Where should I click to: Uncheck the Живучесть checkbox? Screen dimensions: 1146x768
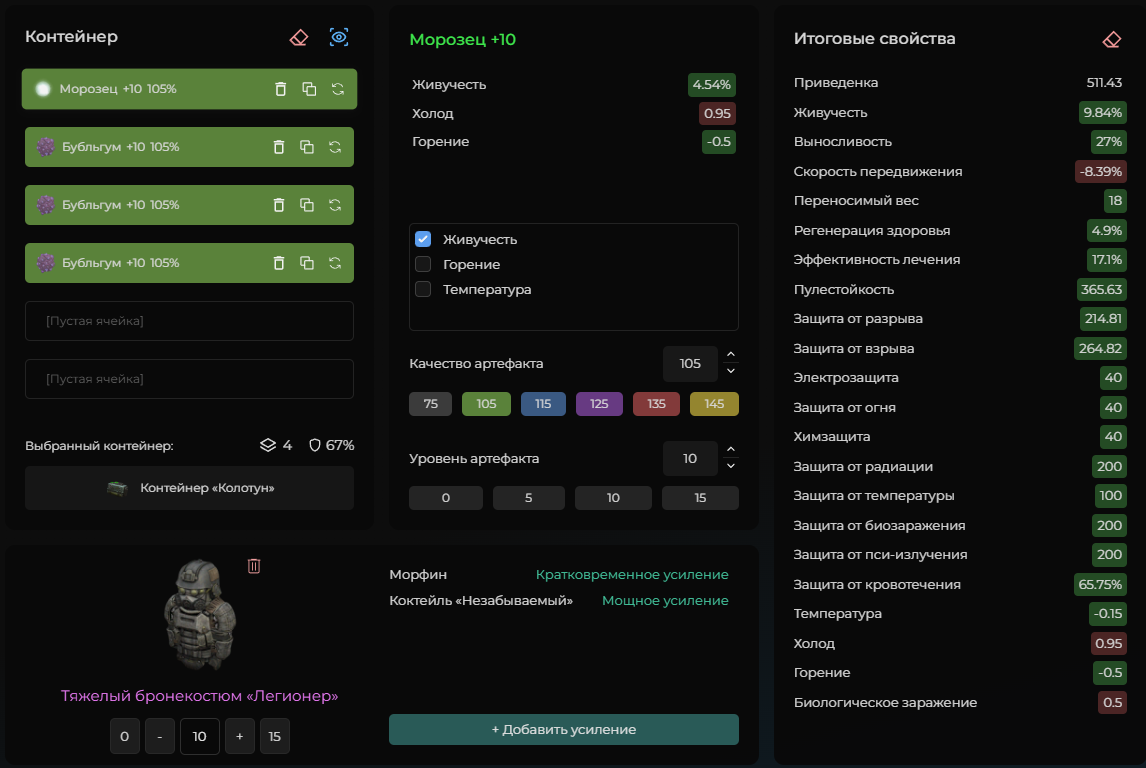(423, 239)
